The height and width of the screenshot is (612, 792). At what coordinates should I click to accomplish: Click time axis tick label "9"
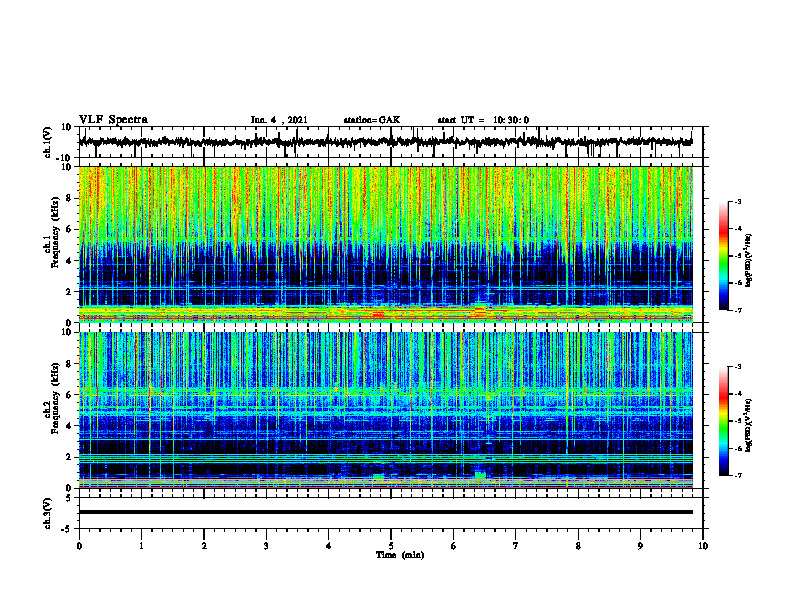[640, 546]
